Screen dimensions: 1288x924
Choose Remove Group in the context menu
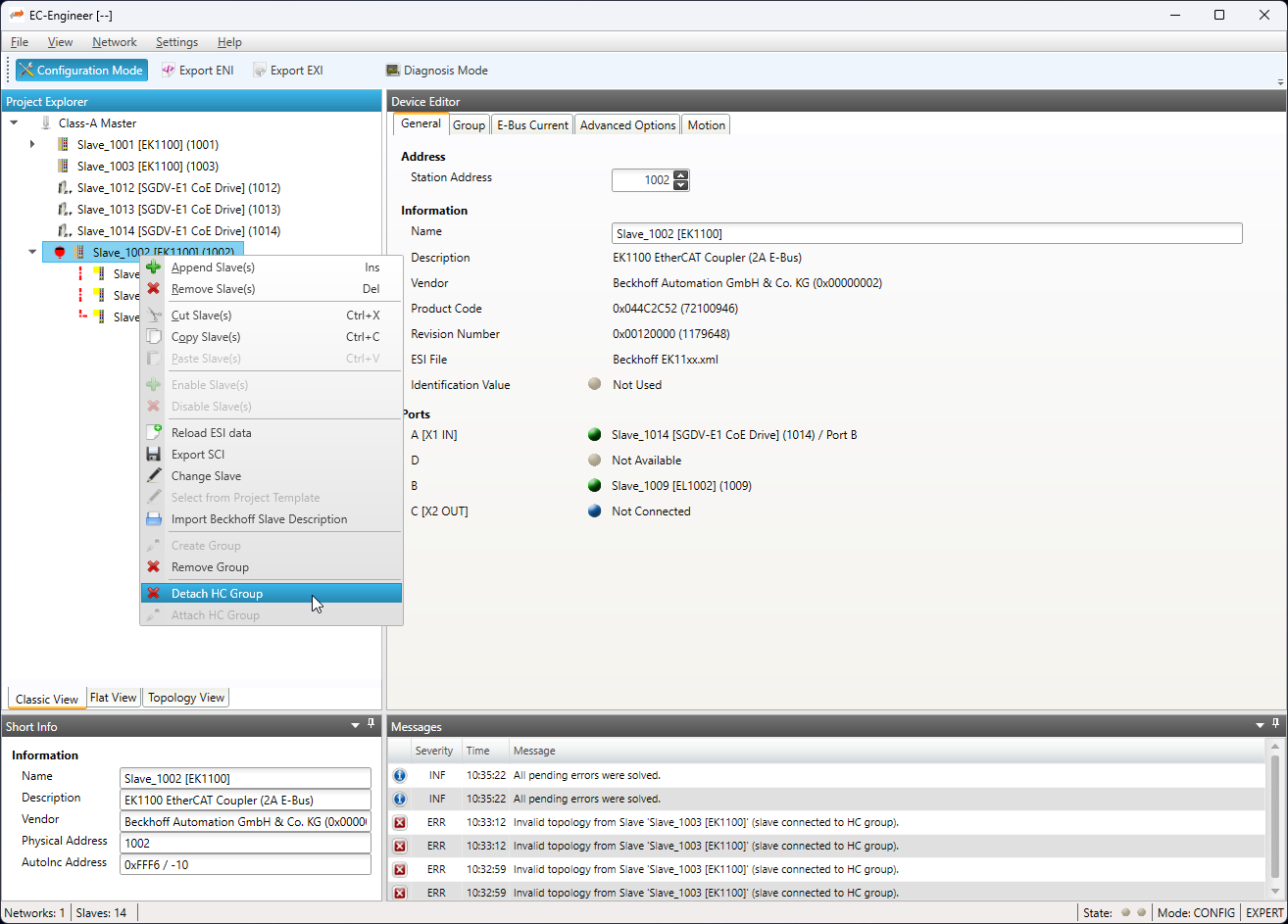210,567
